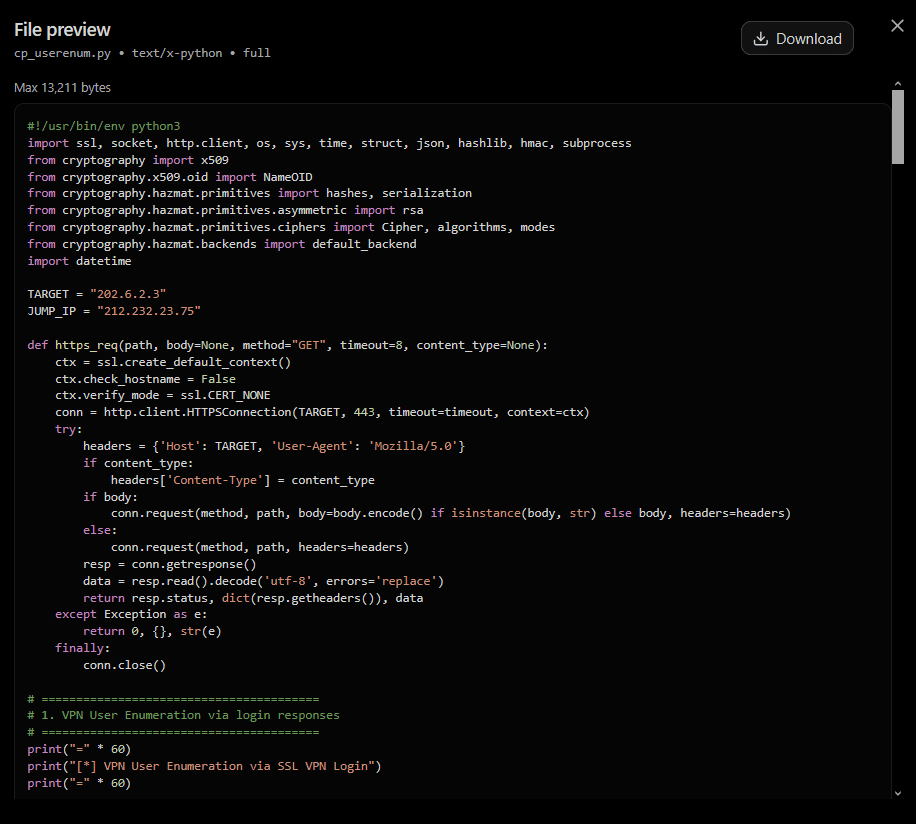Click the line "ctx.verify_mode = ssl.CERT_NONE"
916x824 pixels.
coord(162,395)
